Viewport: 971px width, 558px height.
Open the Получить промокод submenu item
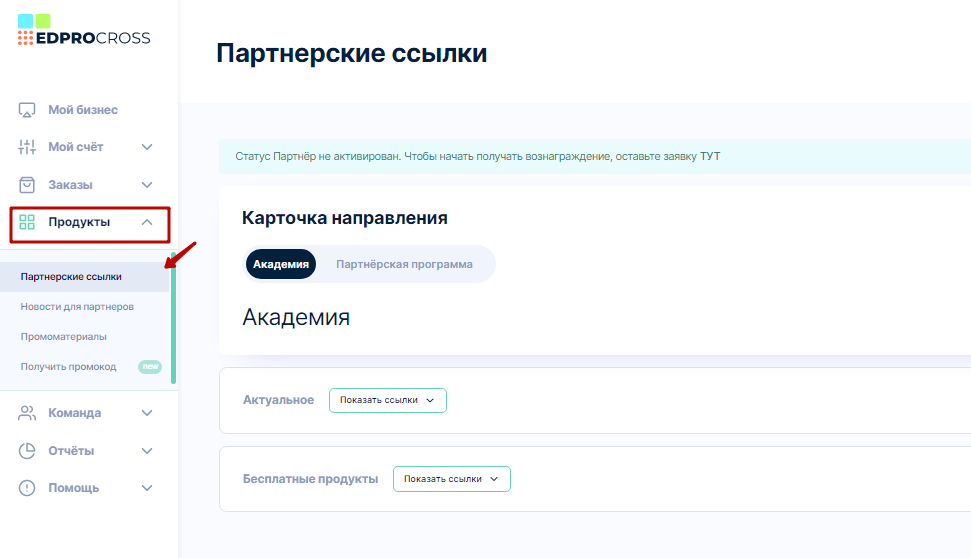68,367
